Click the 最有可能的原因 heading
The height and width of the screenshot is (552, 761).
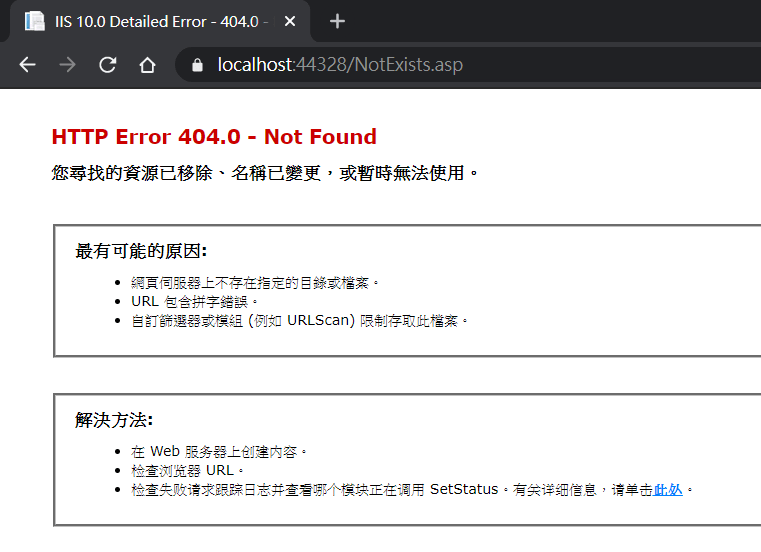click(141, 251)
